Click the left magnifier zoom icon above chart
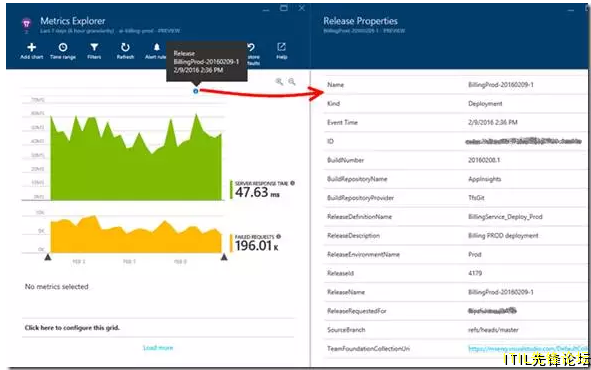 click(x=279, y=82)
